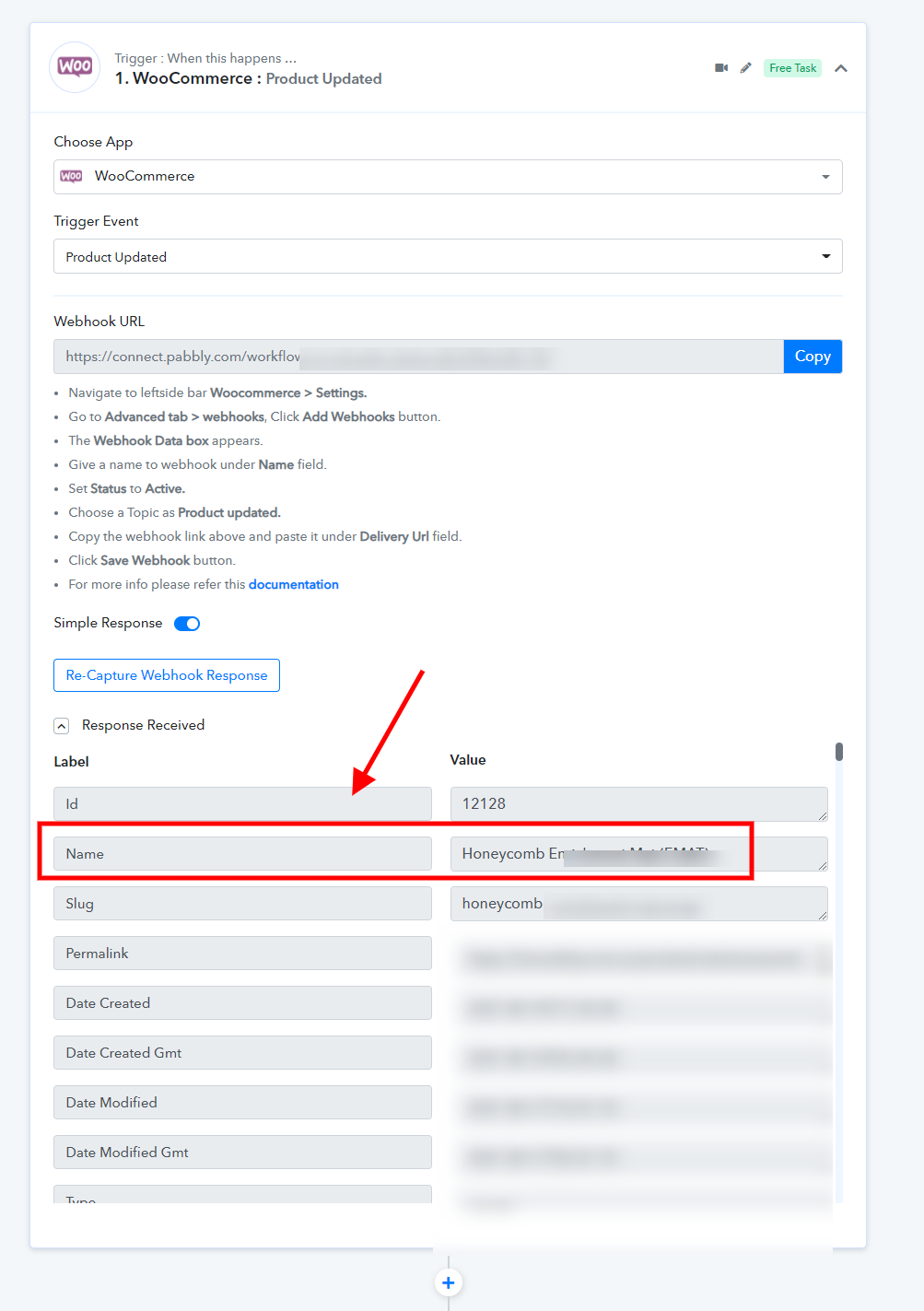Screen dimensions: 924x1311
Task: Open the documentation link
Action: tap(294, 584)
